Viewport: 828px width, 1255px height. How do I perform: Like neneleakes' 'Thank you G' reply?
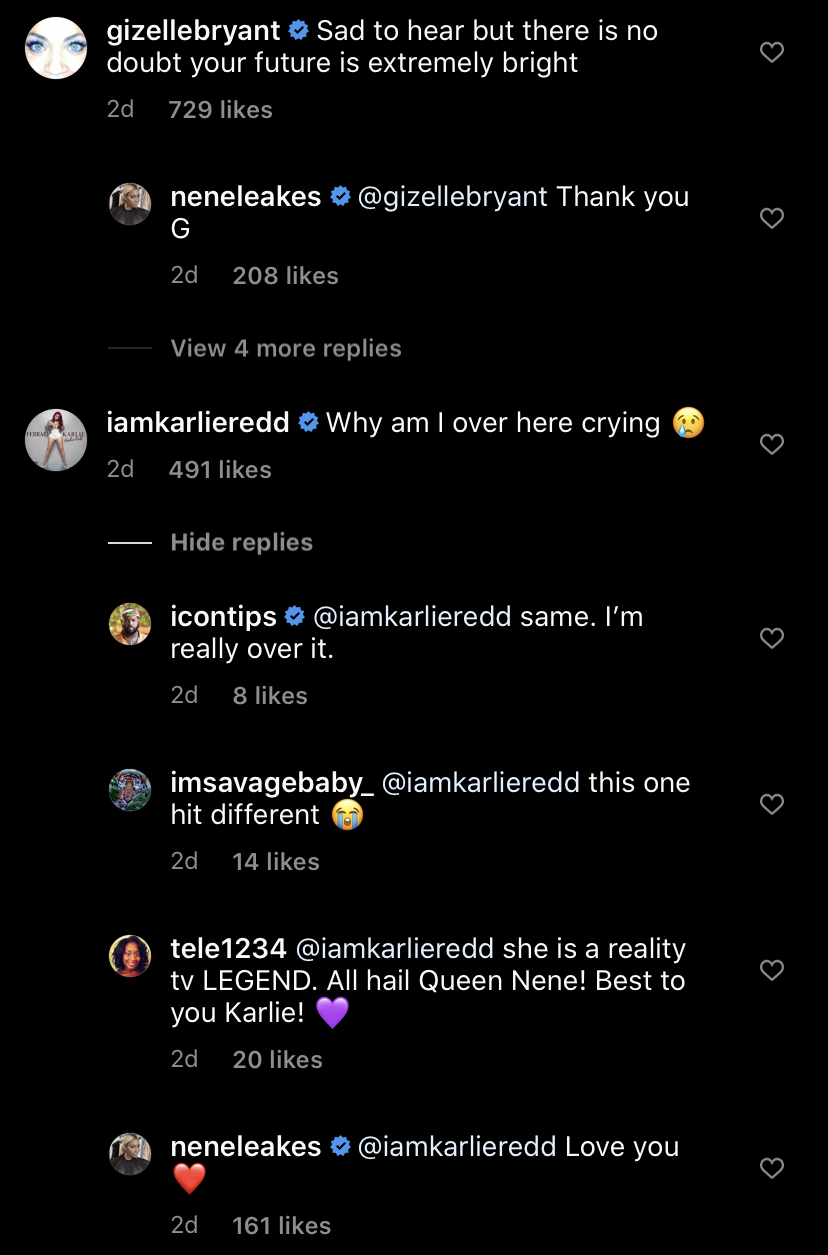tap(772, 218)
